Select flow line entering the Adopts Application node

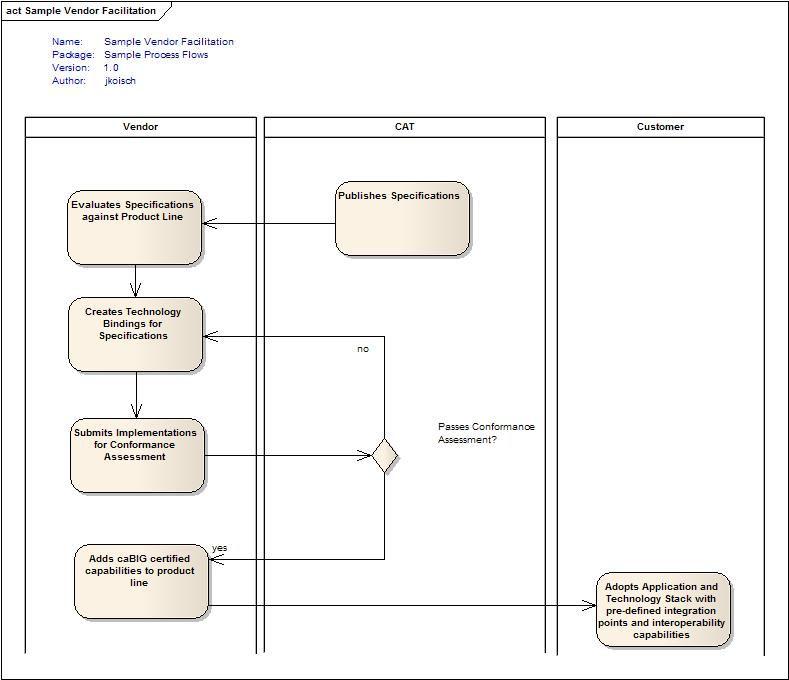tap(400, 605)
